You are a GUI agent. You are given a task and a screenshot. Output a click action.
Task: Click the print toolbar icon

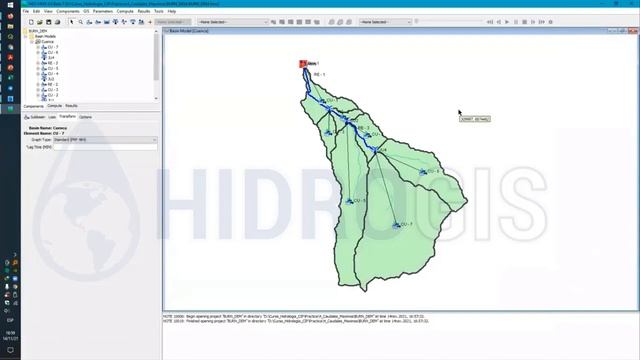[x=58, y=22]
